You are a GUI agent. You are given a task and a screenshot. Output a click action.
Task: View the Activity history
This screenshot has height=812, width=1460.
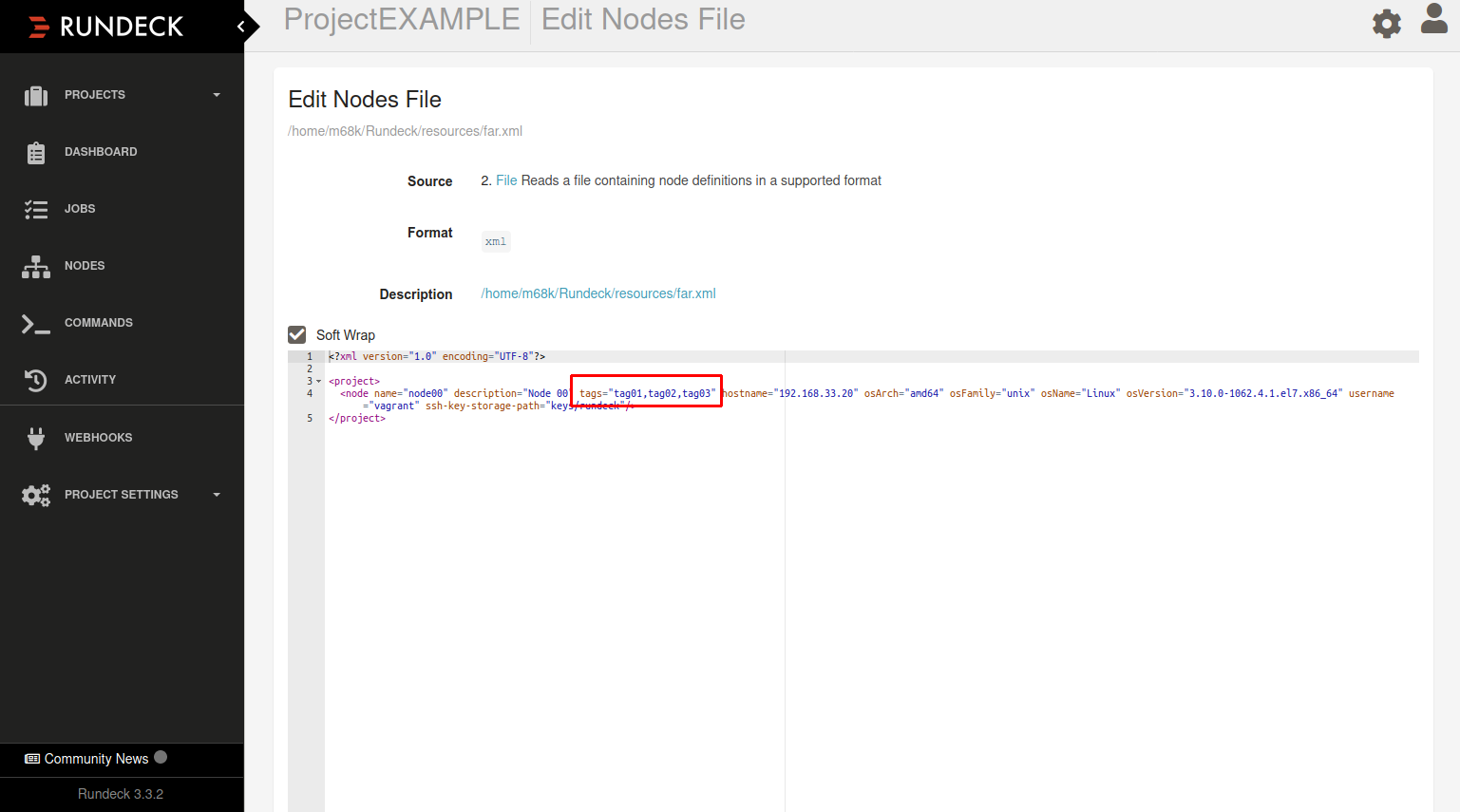click(x=90, y=379)
